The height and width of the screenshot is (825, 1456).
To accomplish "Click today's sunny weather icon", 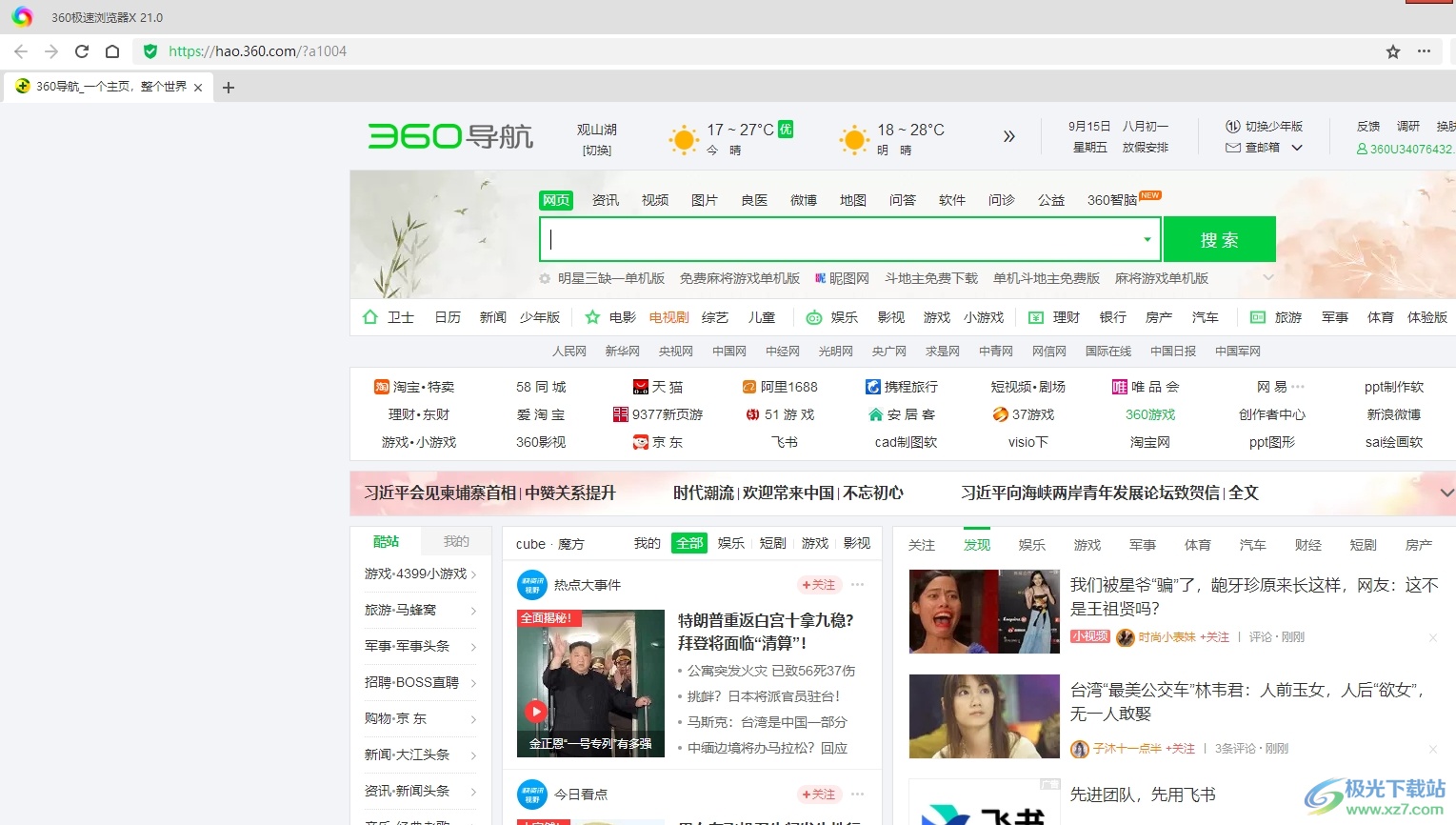I will coord(684,140).
